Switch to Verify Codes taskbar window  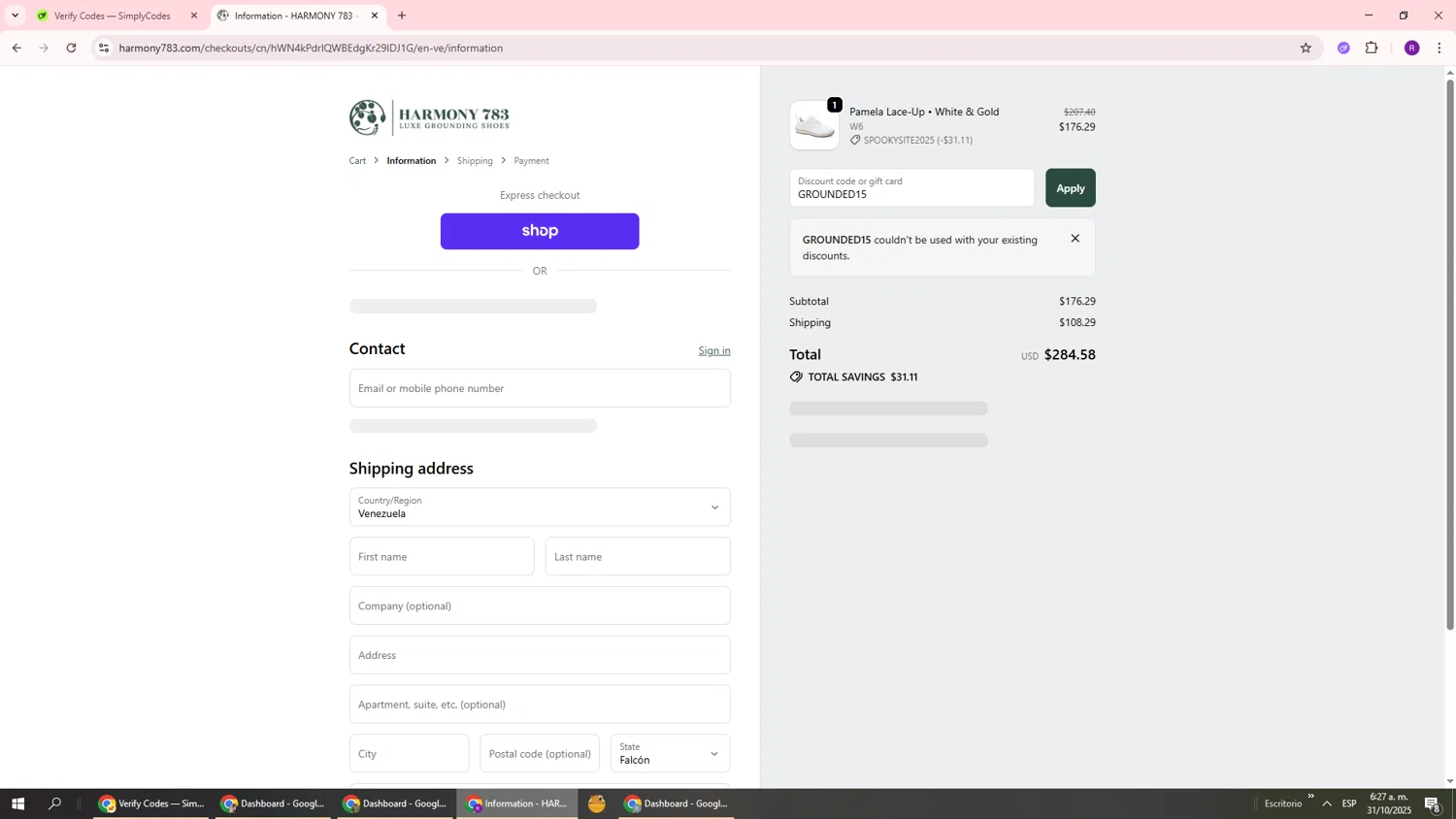(x=151, y=803)
